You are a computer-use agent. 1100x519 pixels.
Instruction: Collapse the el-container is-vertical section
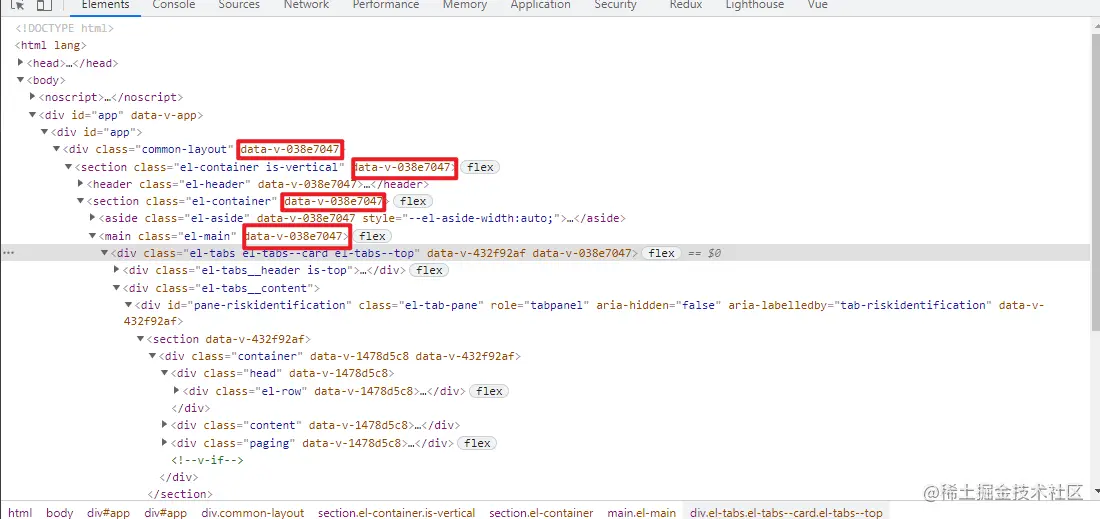pyautogui.click(x=69, y=167)
